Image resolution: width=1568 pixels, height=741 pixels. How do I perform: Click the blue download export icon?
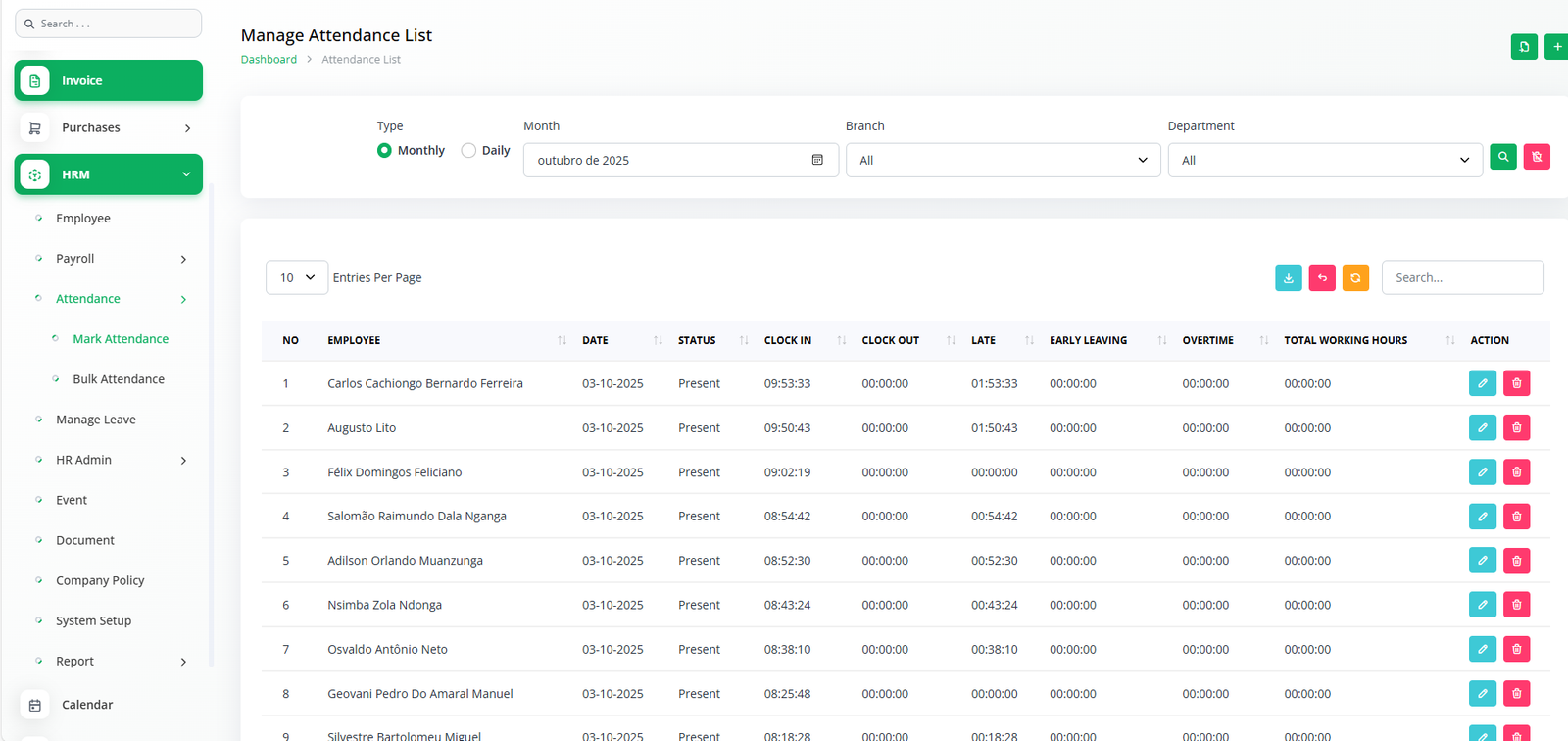(1289, 278)
